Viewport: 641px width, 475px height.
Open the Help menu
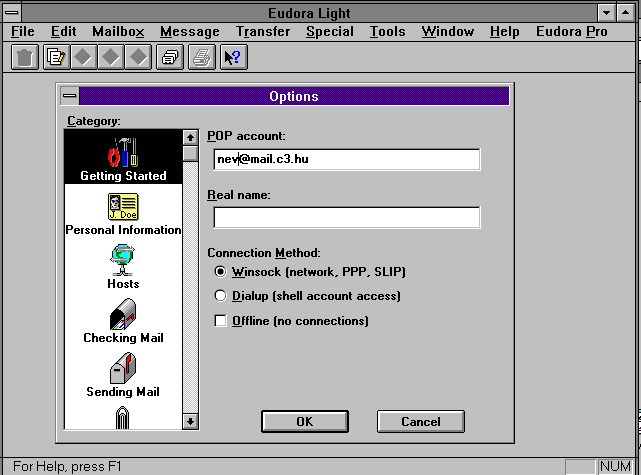(x=504, y=31)
